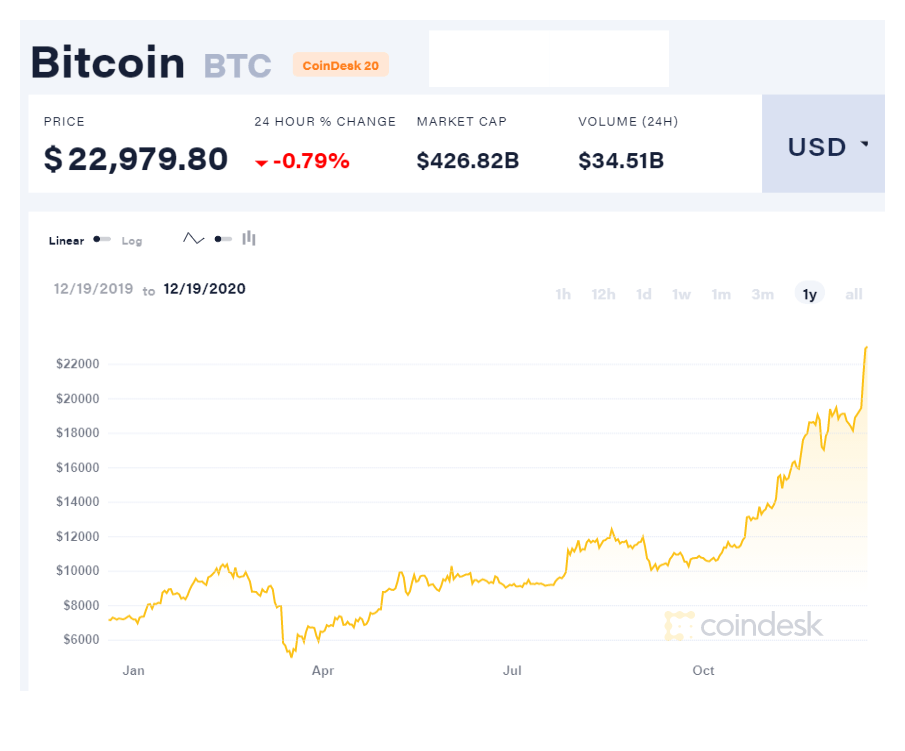
Task: Select the 1h time range
Action: [563, 294]
